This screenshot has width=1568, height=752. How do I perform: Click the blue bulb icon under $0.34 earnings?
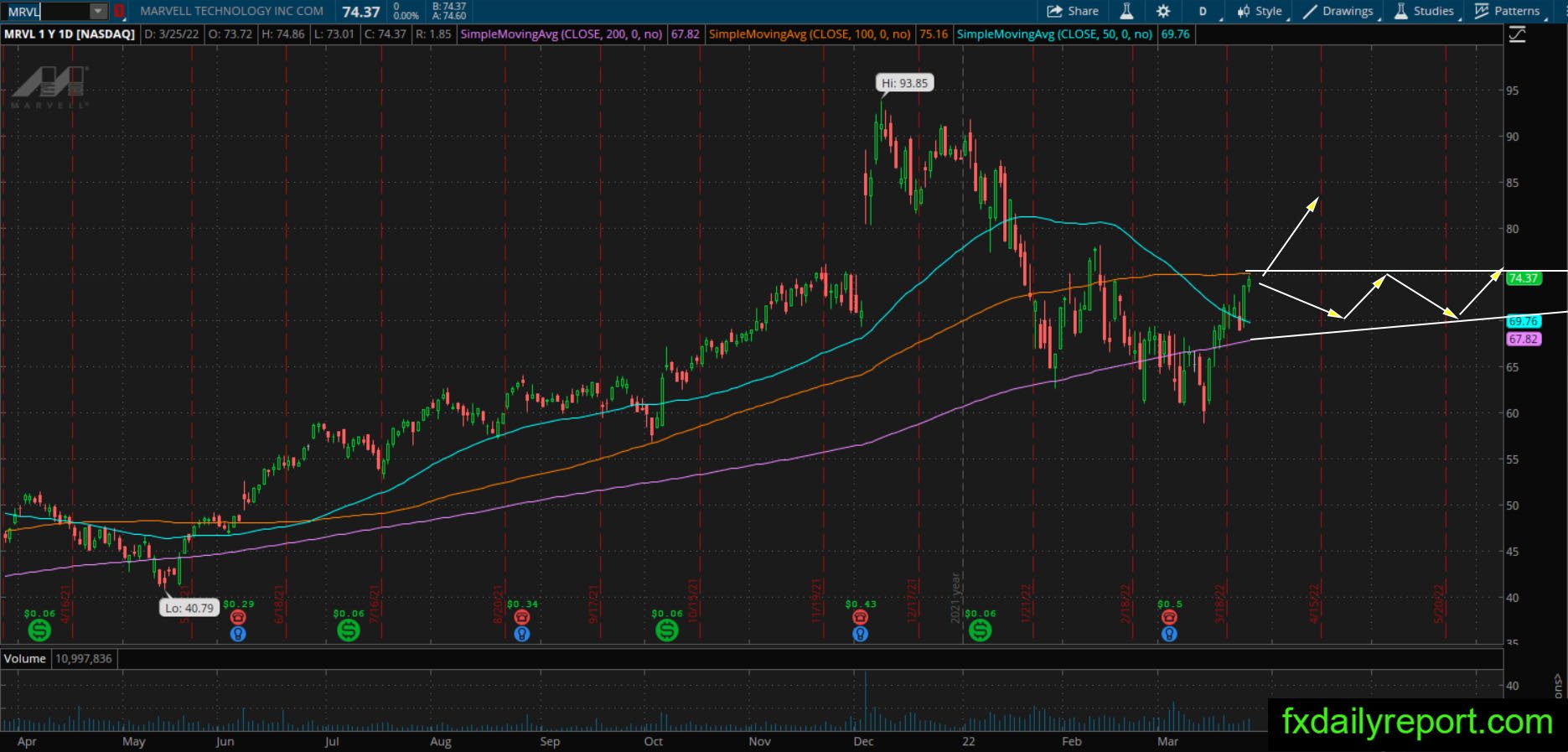click(x=522, y=635)
